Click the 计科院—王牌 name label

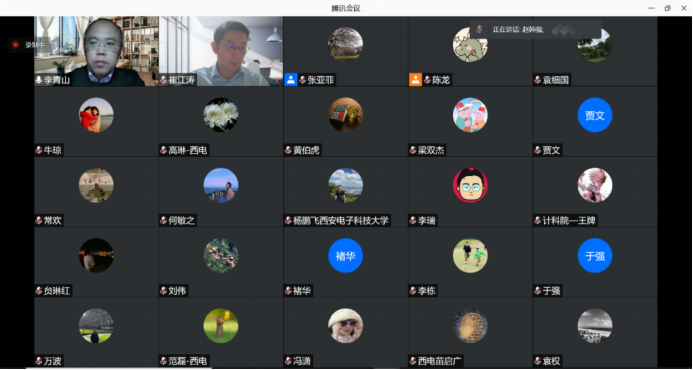569,220
